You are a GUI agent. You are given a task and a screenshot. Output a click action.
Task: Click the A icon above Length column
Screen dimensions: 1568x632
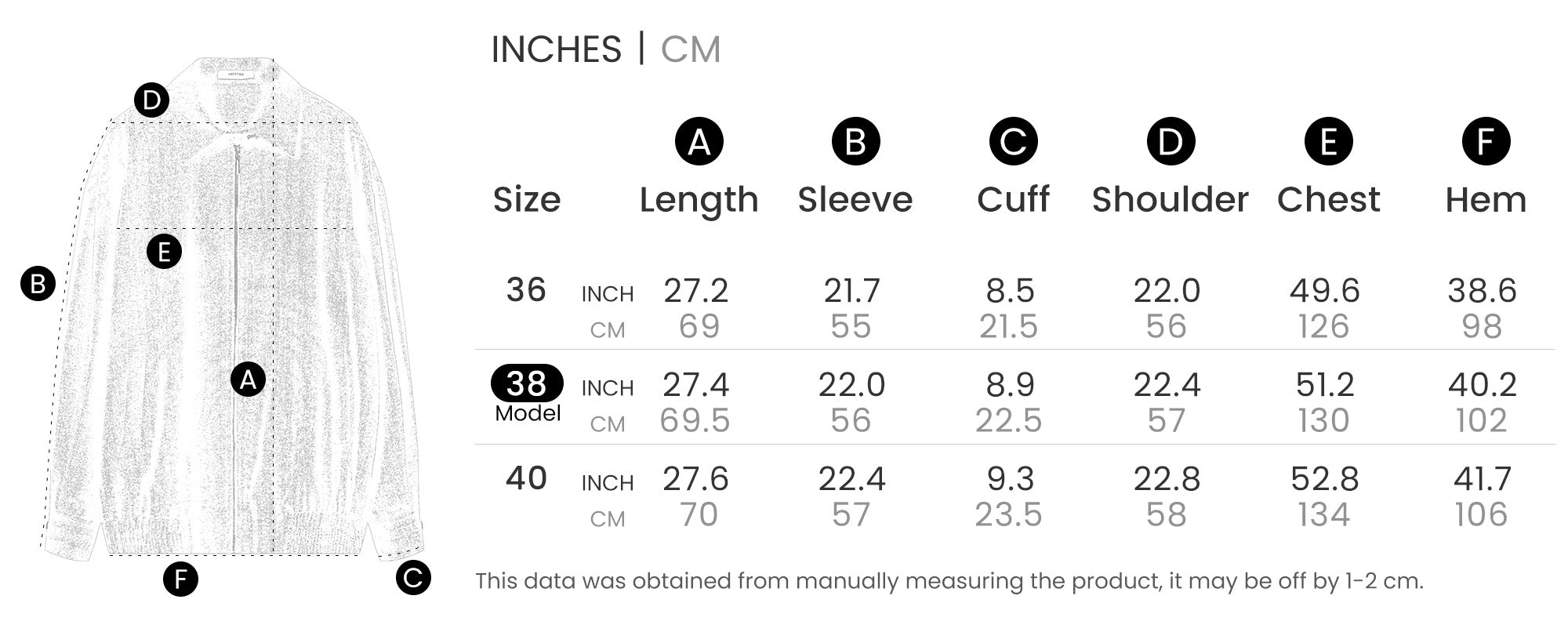point(699,142)
